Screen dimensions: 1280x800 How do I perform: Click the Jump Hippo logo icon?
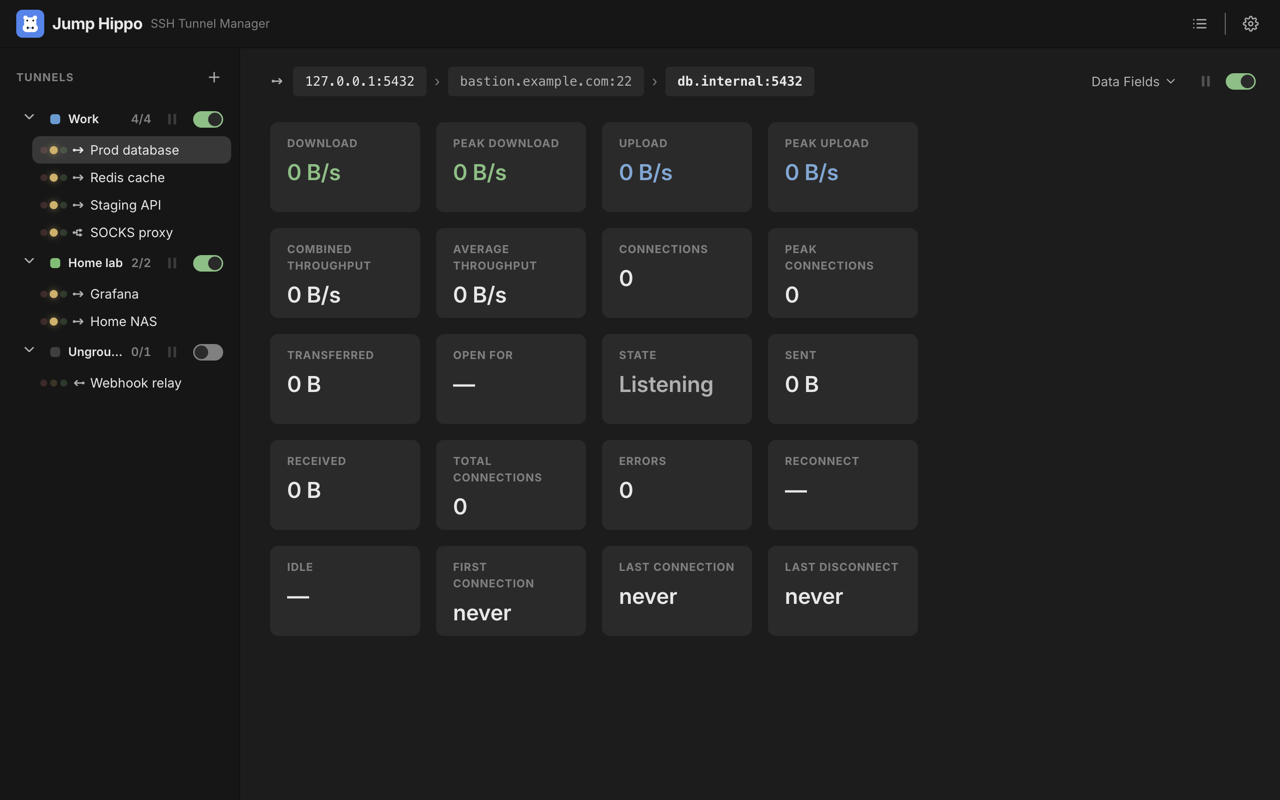30,24
